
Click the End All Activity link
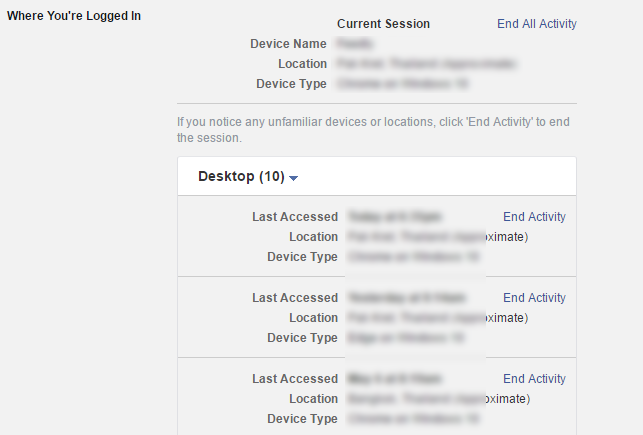point(537,24)
